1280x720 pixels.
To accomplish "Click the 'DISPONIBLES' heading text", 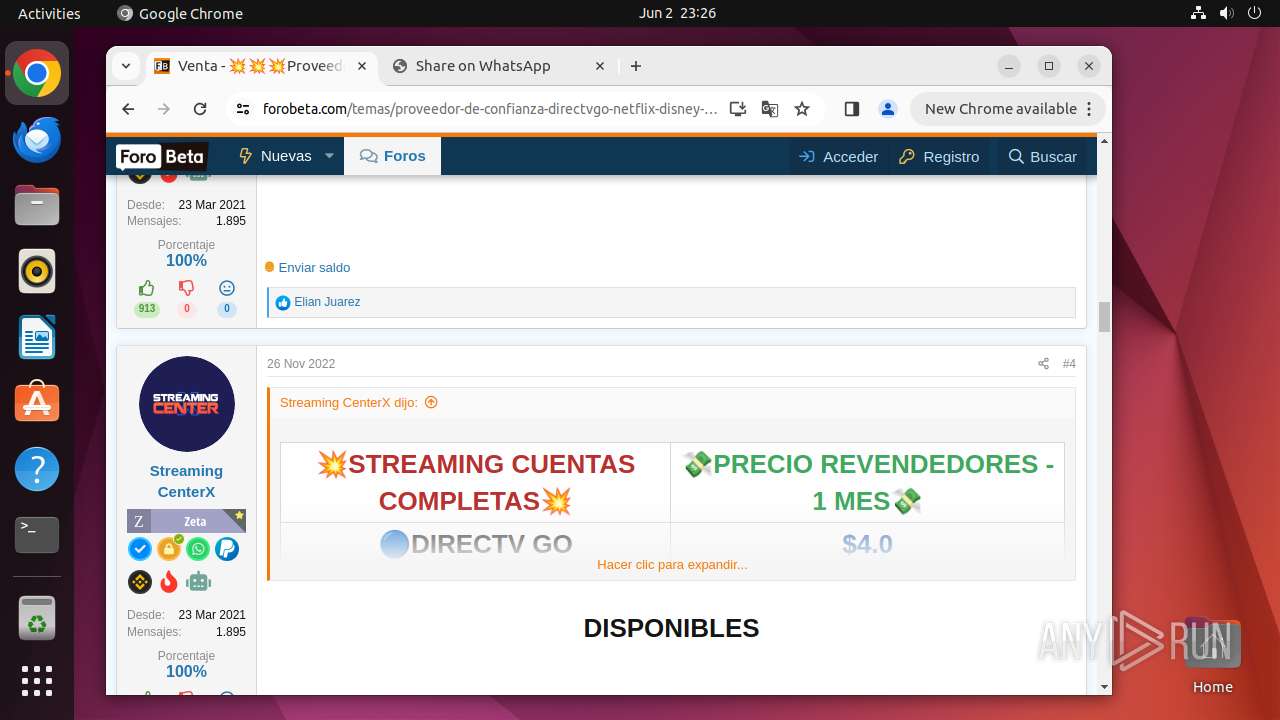I will 671,628.
